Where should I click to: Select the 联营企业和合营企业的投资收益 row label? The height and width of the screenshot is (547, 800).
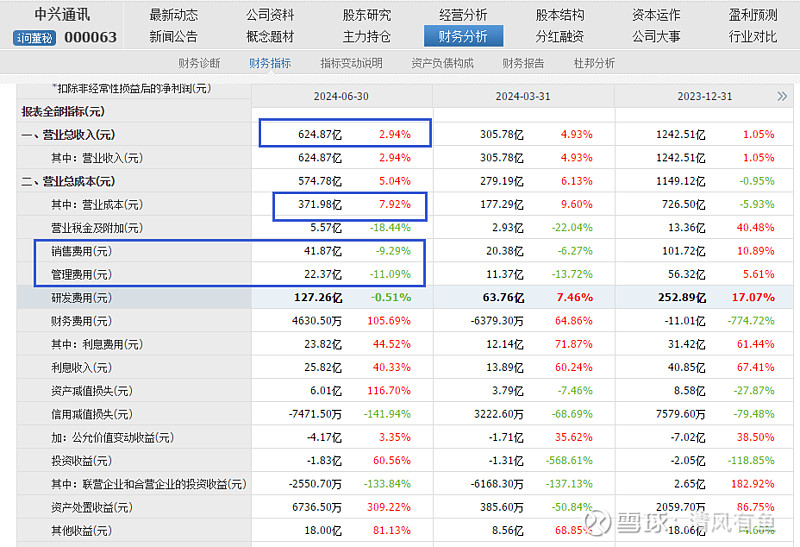[149, 484]
